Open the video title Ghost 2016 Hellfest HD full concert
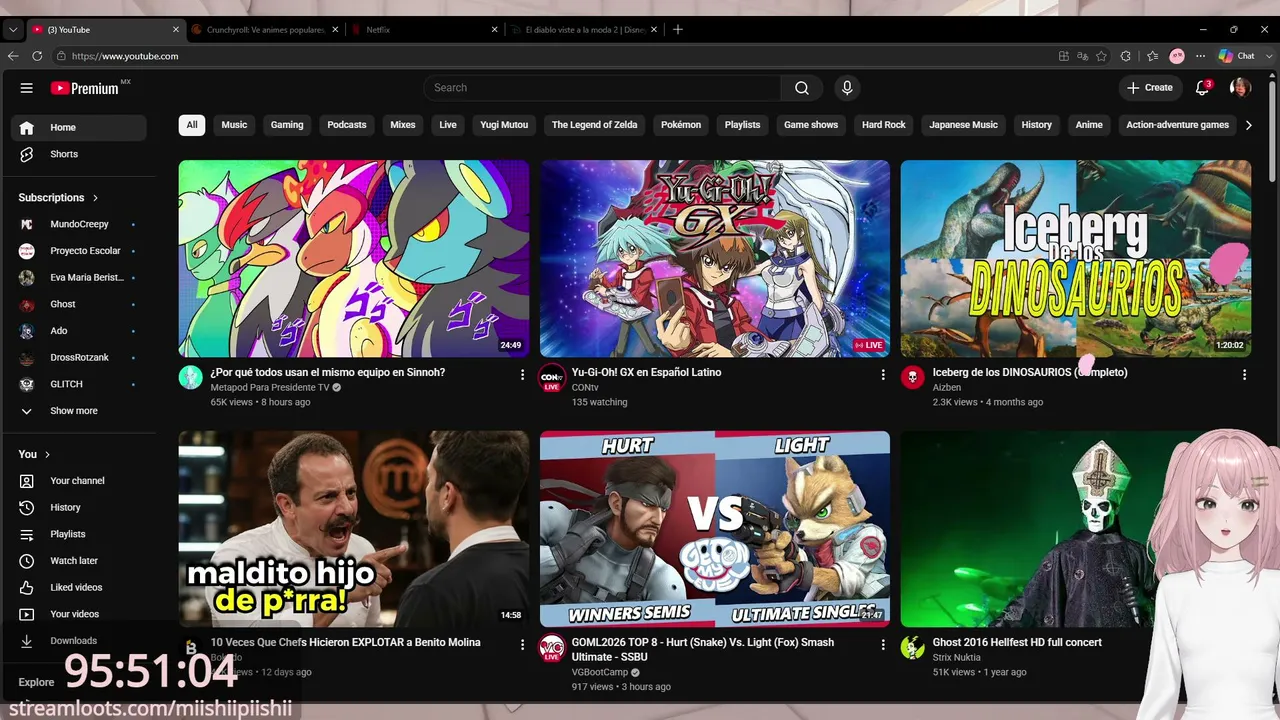The width and height of the screenshot is (1280, 720). [x=1017, y=642]
